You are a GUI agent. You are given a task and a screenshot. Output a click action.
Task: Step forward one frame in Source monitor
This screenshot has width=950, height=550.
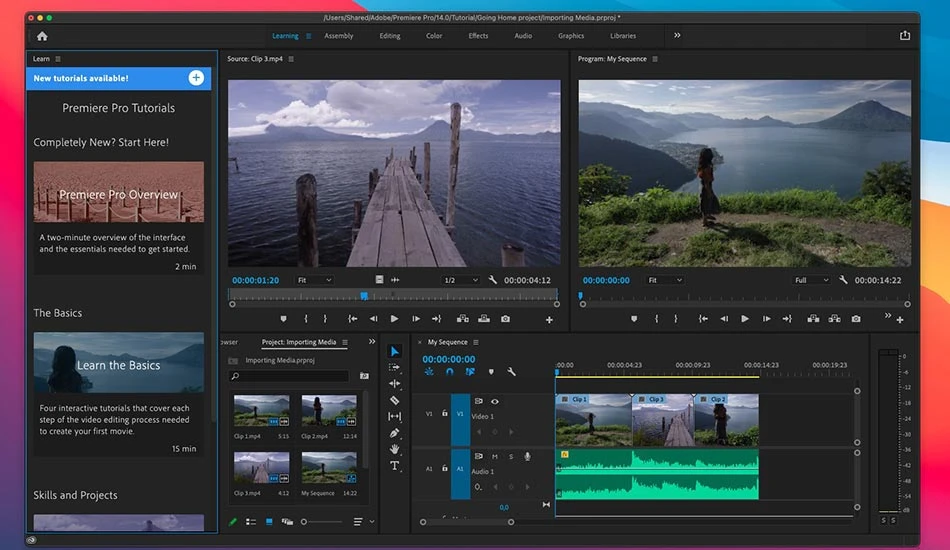416,319
